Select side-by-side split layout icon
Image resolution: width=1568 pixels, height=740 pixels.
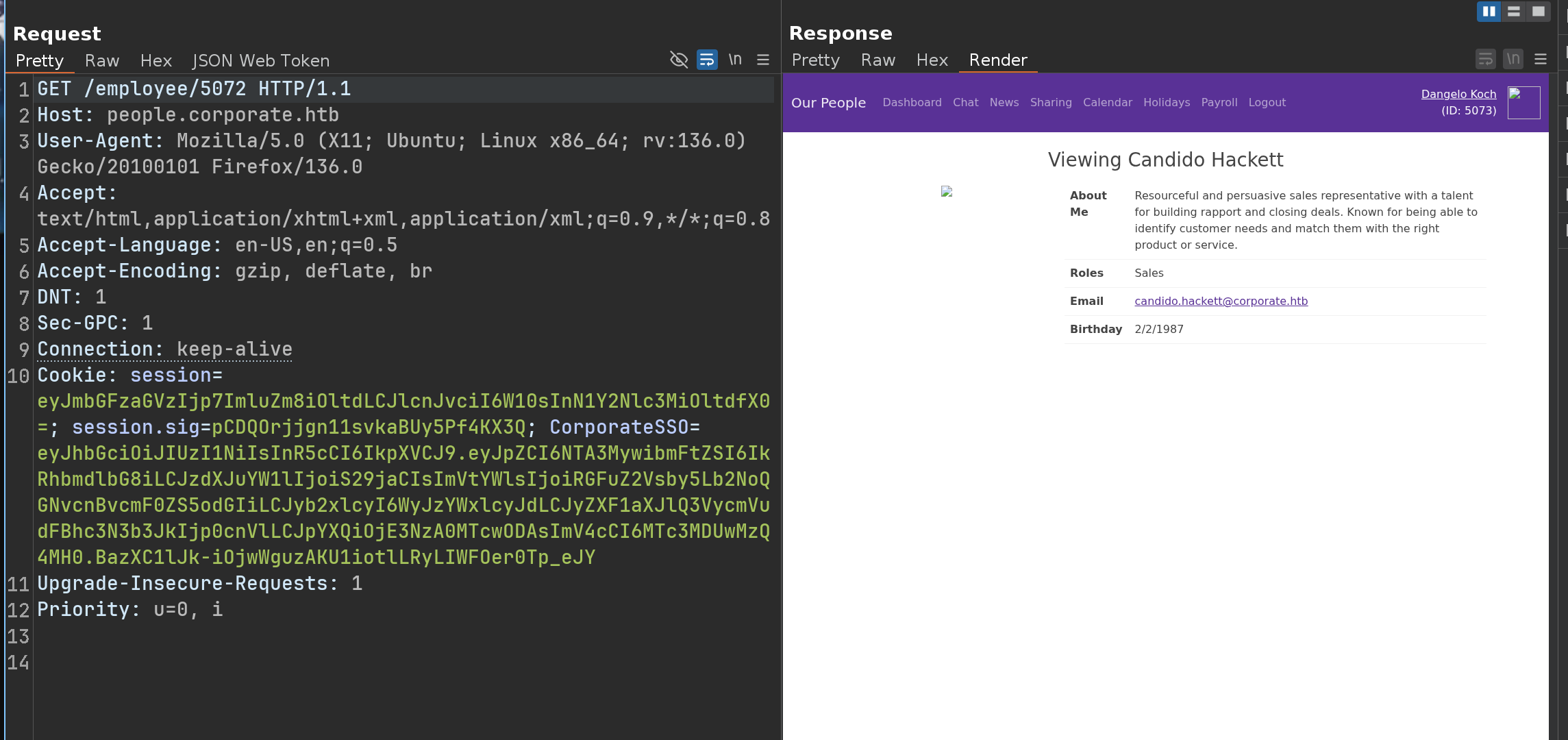click(x=1489, y=12)
